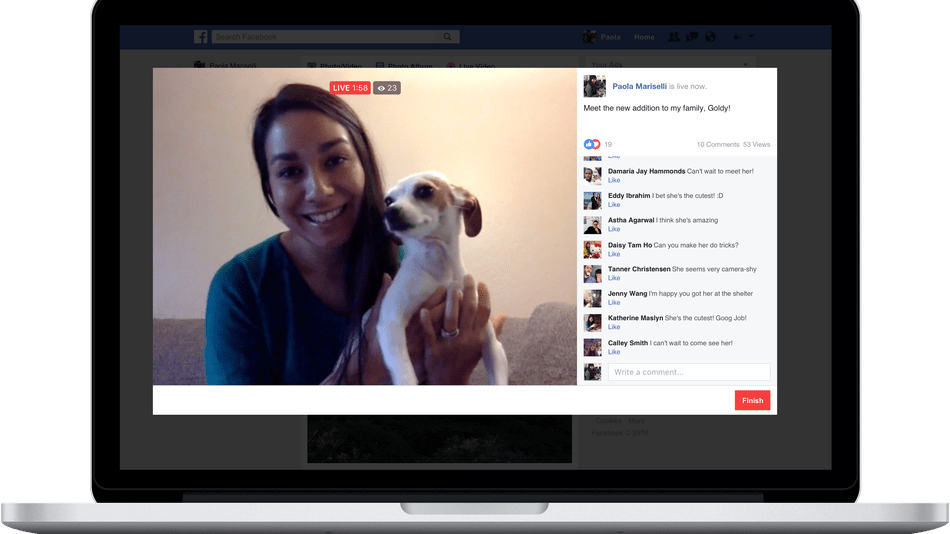Viewport: 950px width, 534px height.
Task: Click the search magnifier icon
Action: [447, 37]
